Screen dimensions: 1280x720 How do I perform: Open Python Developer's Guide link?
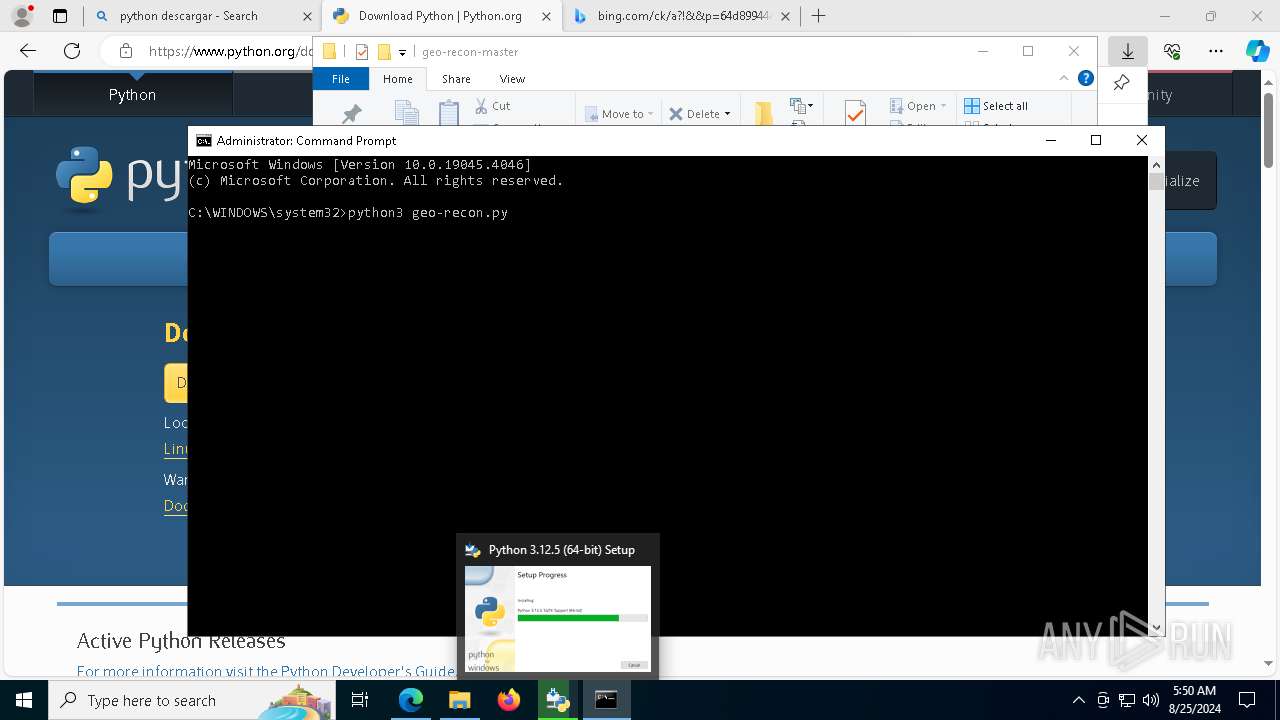pos(367,671)
